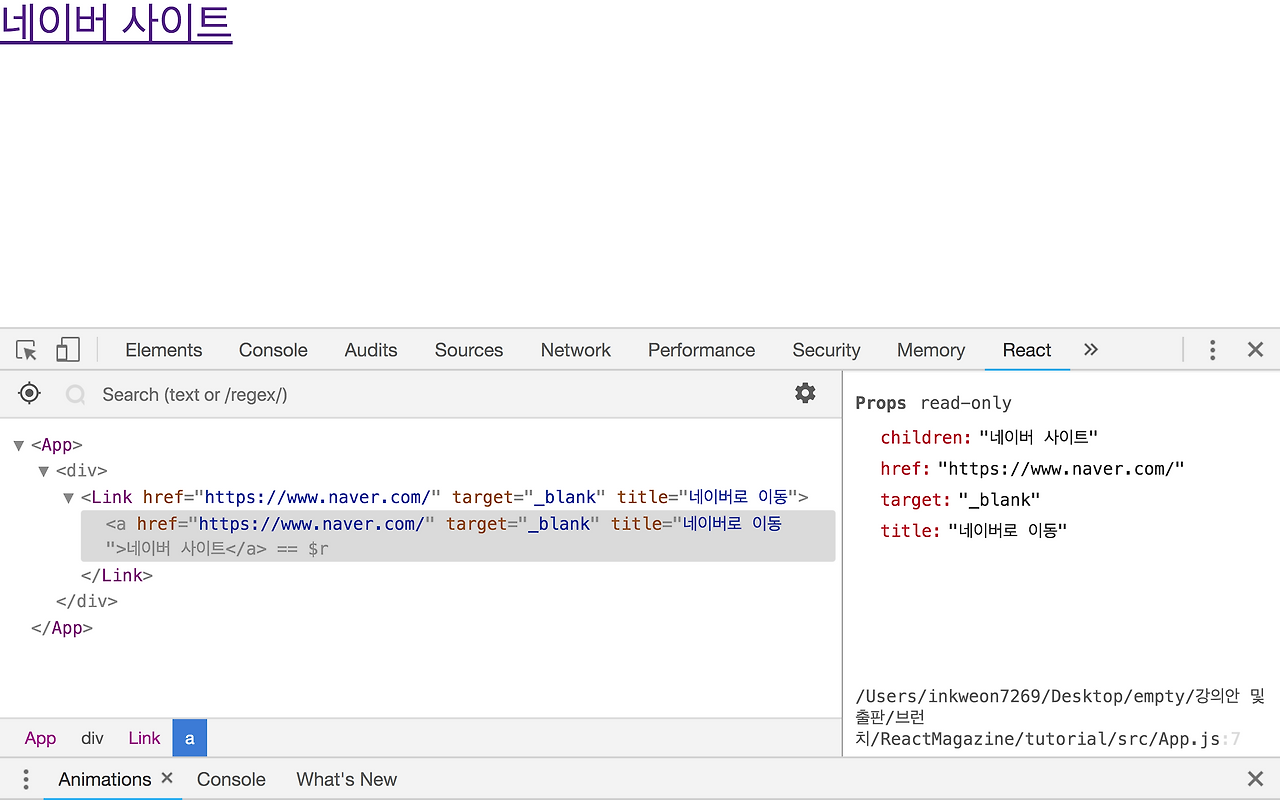Click Link in the breadcrumb bar
Screen dimensions: 1280x800
coord(144,738)
